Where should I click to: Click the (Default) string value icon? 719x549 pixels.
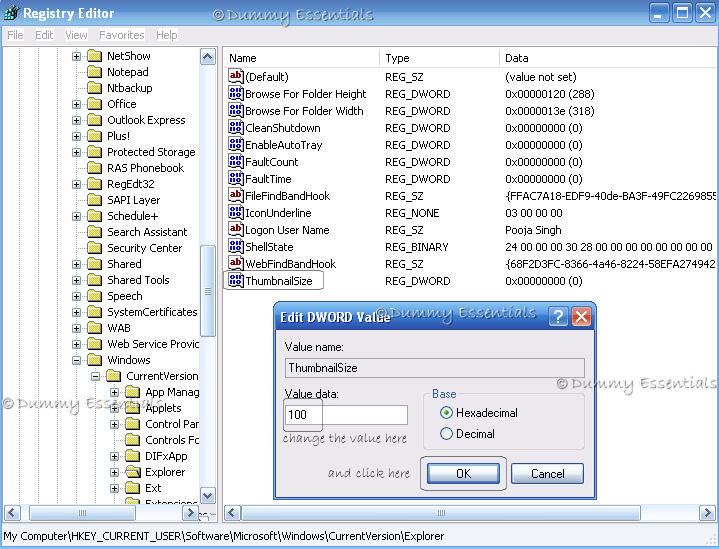coord(236,76)
